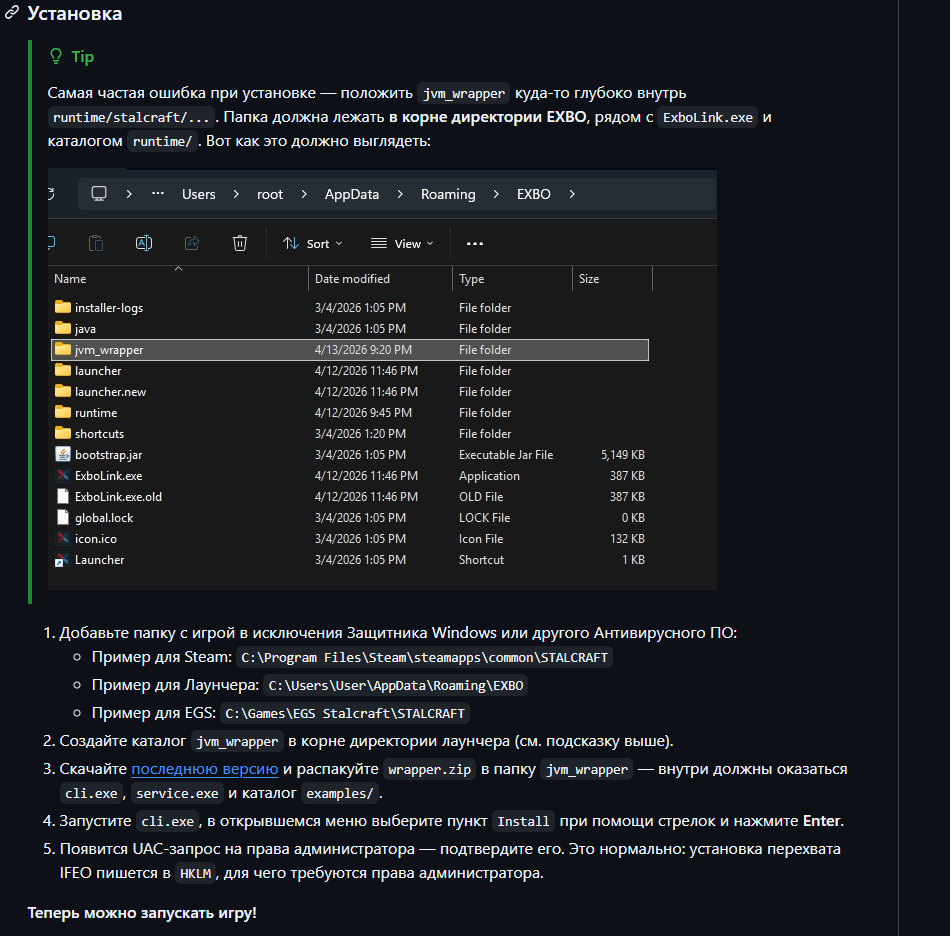
Task: Click the java folder icon
Action: click(63, 328)
